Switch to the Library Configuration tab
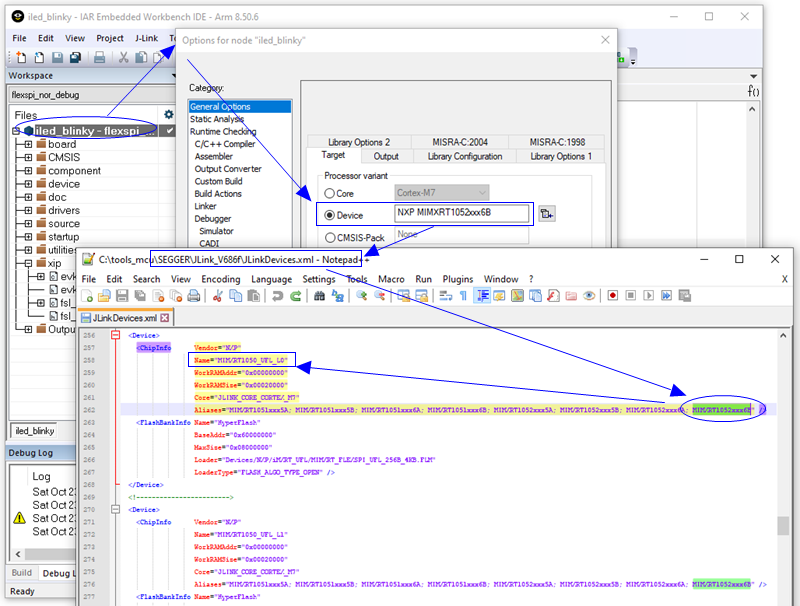Screen dimensions: 800x606 coord(464,156)
